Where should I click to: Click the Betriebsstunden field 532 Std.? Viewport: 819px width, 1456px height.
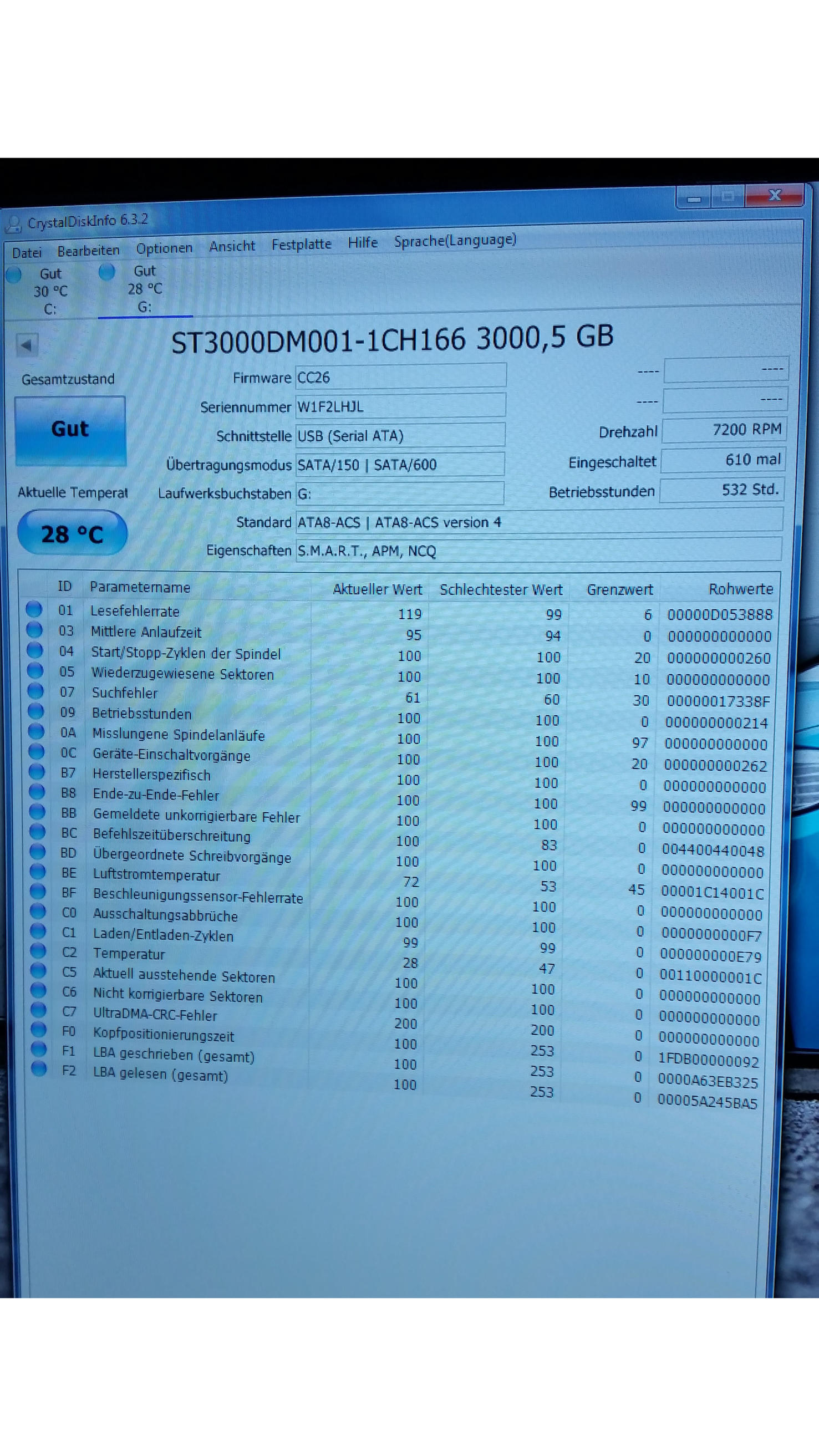pyautogui.click(x=722, y=490)
